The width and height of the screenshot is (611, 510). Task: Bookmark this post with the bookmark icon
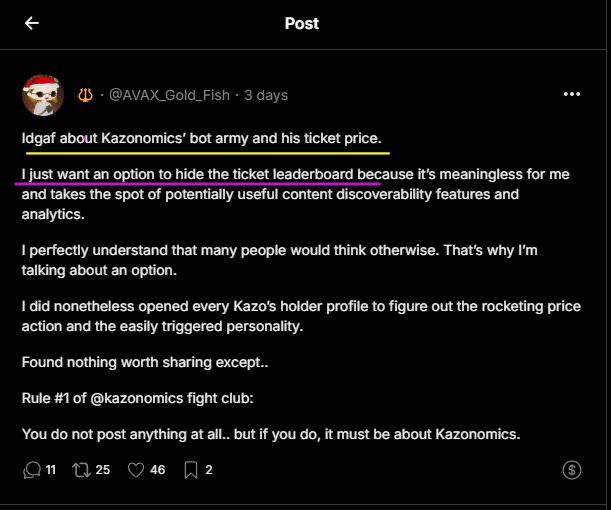point(190,469)
